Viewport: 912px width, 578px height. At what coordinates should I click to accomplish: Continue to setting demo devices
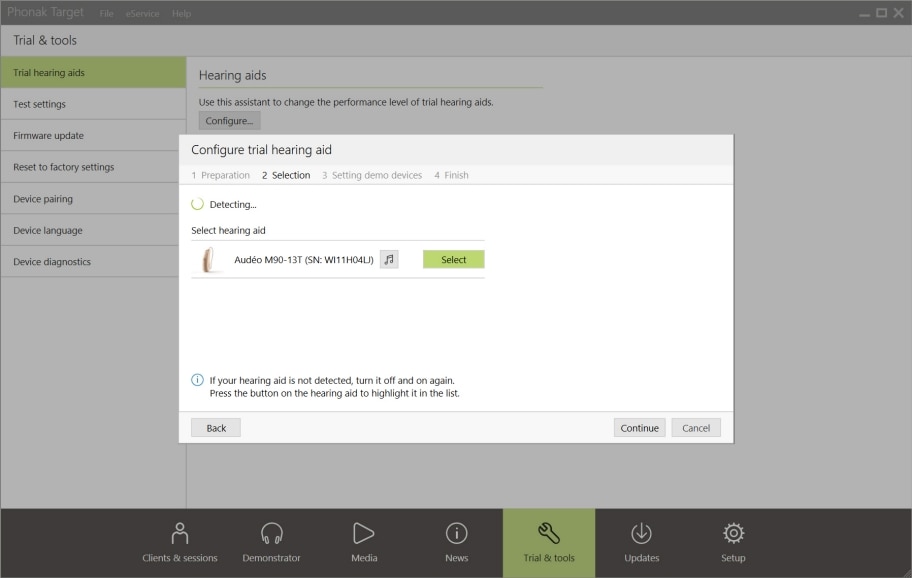click(639, 427)
